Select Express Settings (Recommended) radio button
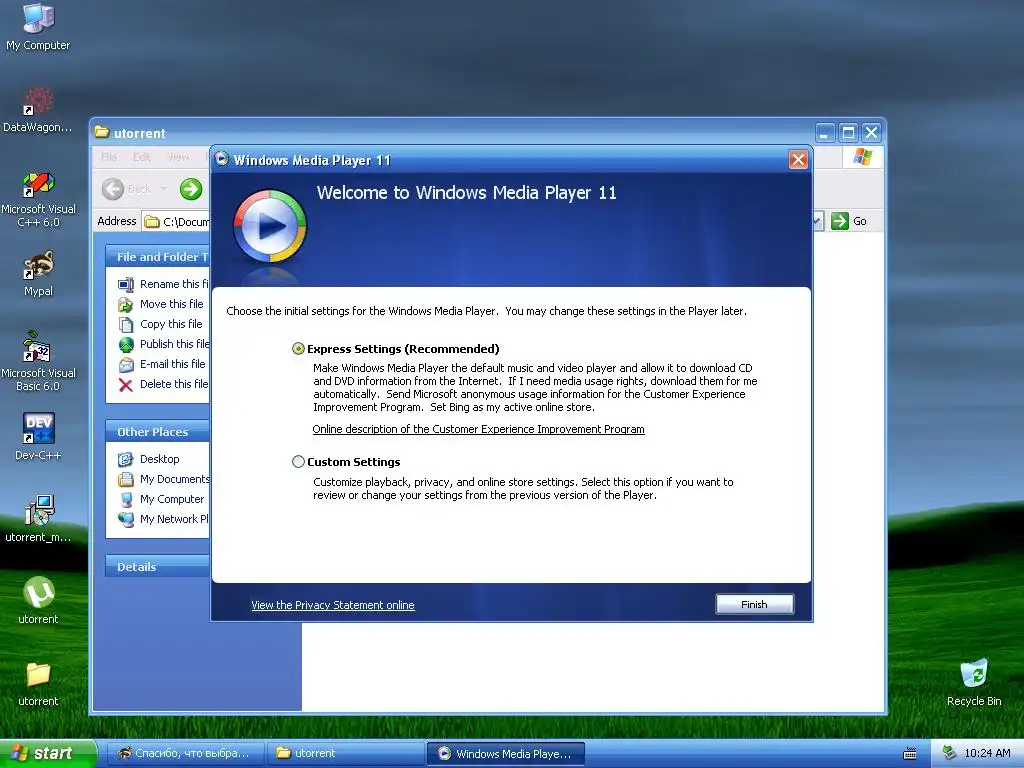Image resolution: width=1024 pixels, height=768 pixels. pyautogui.click(x=298, y=349)
